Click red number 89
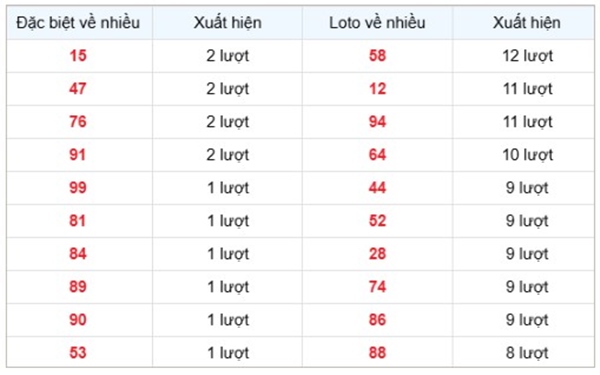Viewport: 600px width, 375px height. pos(78,287)
